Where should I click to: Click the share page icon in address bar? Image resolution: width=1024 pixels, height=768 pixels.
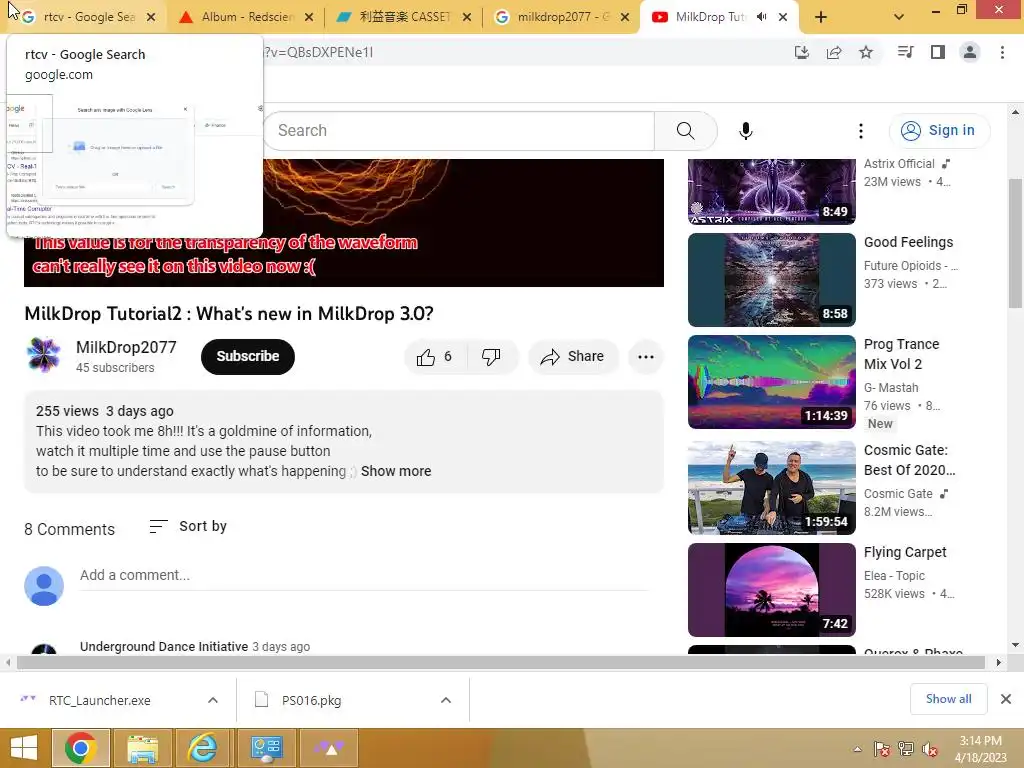click(x=834, y=52)
